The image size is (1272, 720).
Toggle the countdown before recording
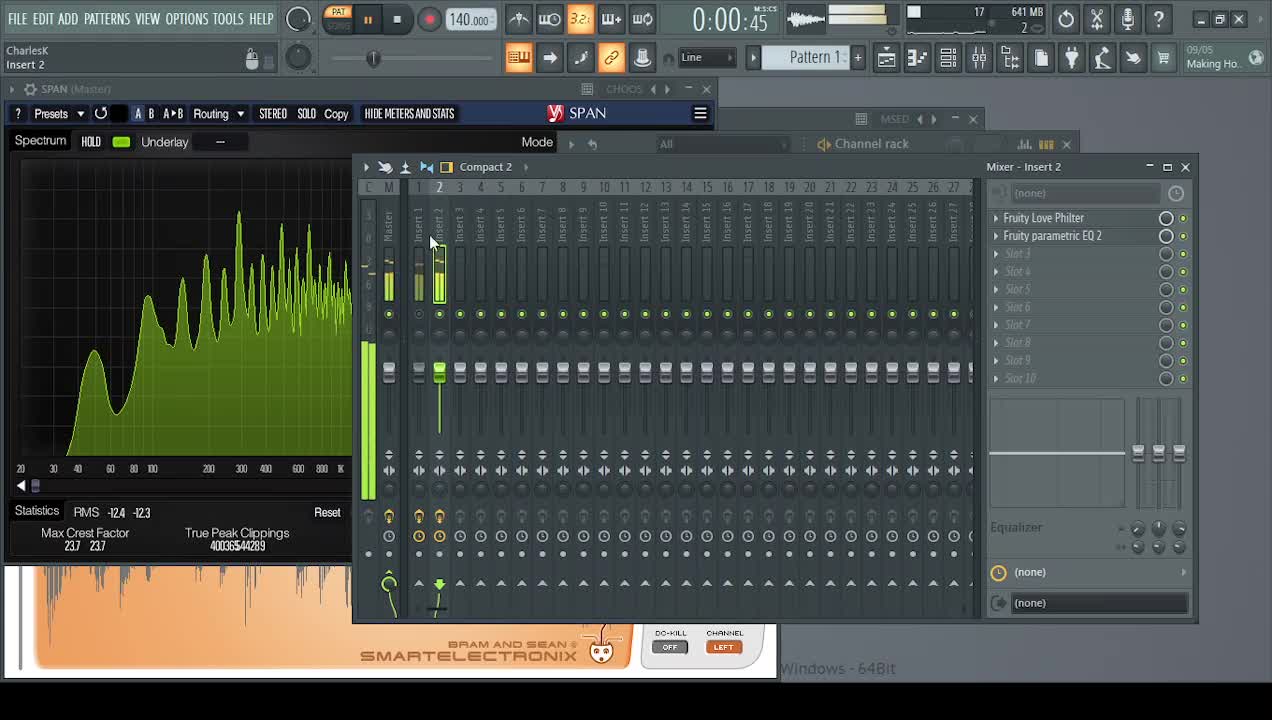(x=580, y=19)
